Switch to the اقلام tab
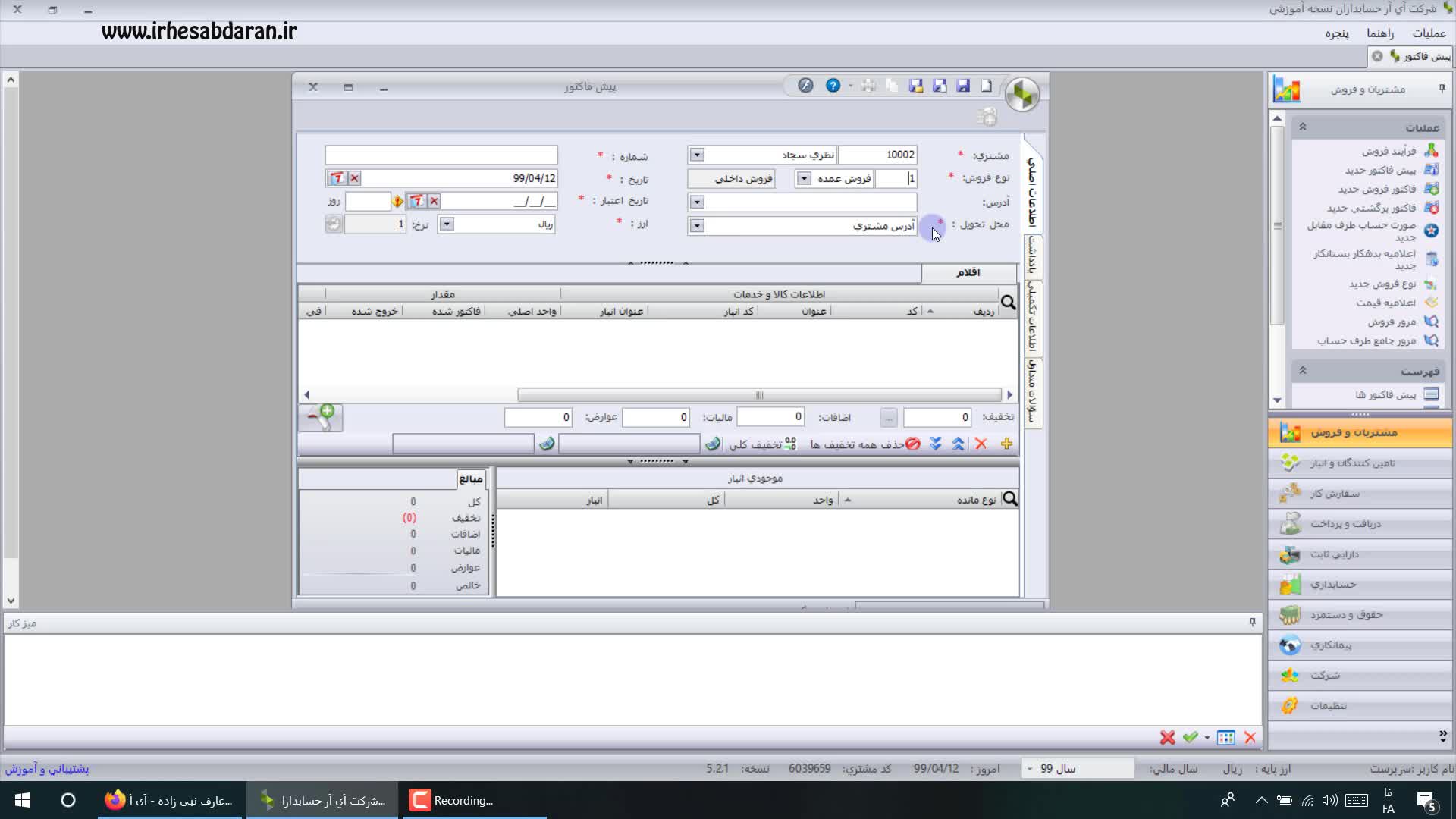1456x819 pixels. tap(968, 272)
